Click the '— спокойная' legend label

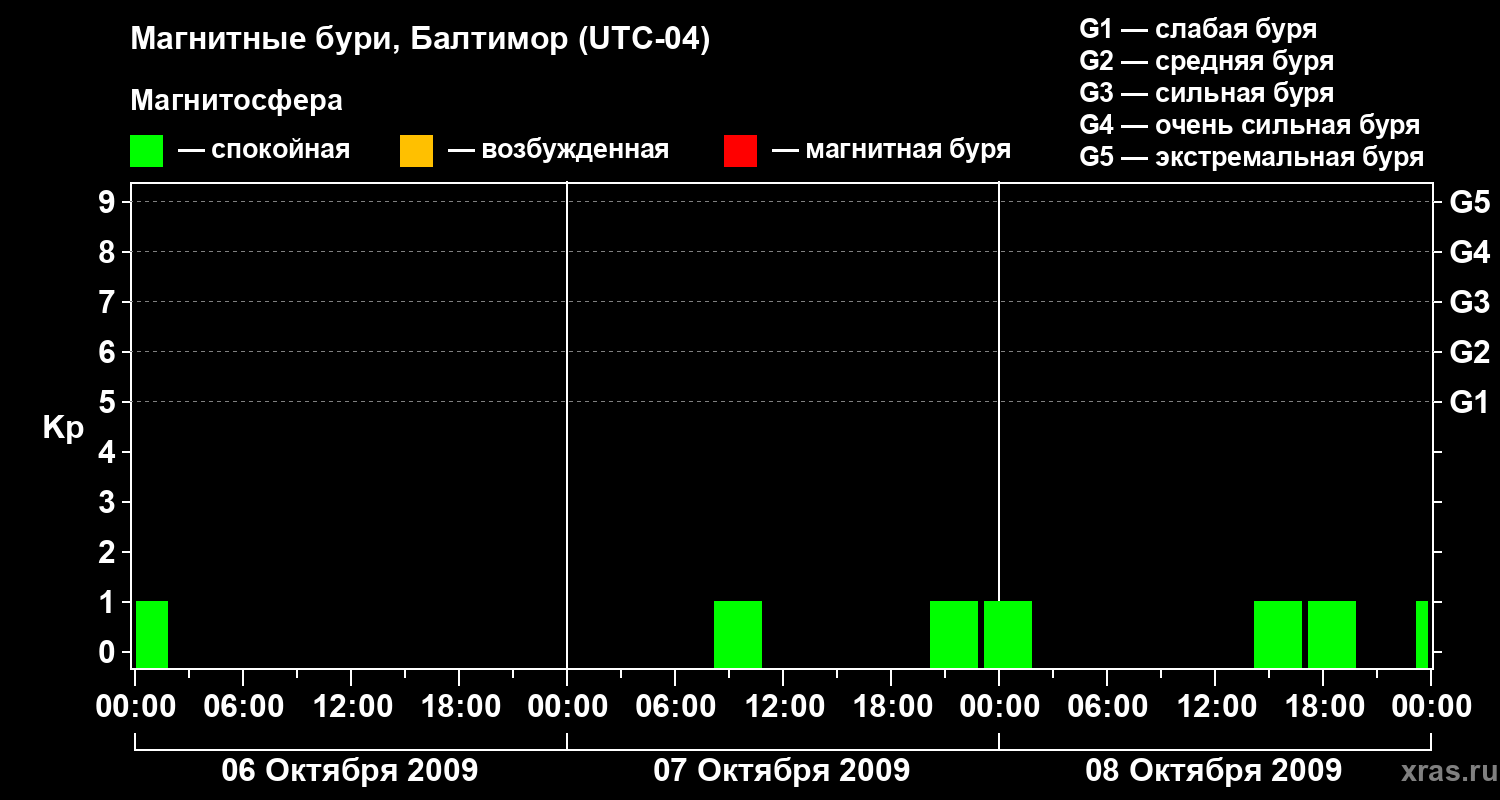(x=264, y=151)
